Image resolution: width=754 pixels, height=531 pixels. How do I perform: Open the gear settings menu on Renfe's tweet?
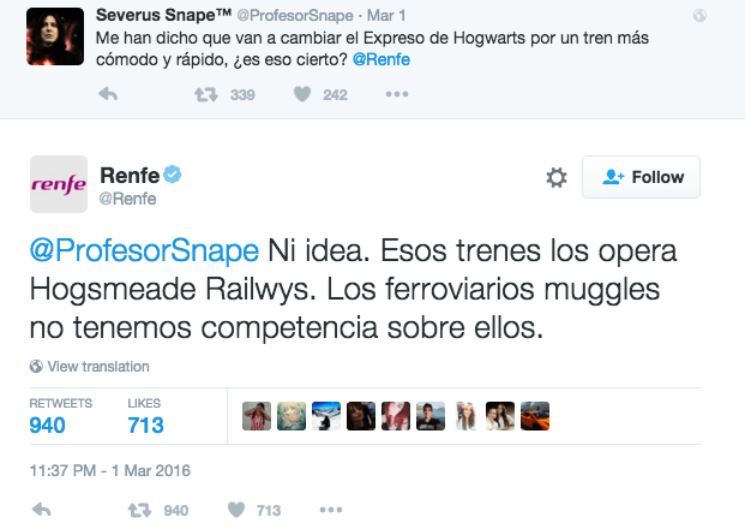[556, 177]
